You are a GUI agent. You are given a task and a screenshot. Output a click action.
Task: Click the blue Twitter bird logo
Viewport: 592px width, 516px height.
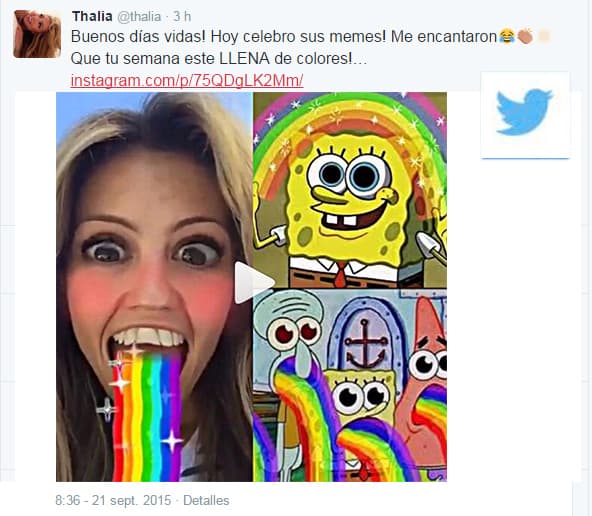point(524,112)
